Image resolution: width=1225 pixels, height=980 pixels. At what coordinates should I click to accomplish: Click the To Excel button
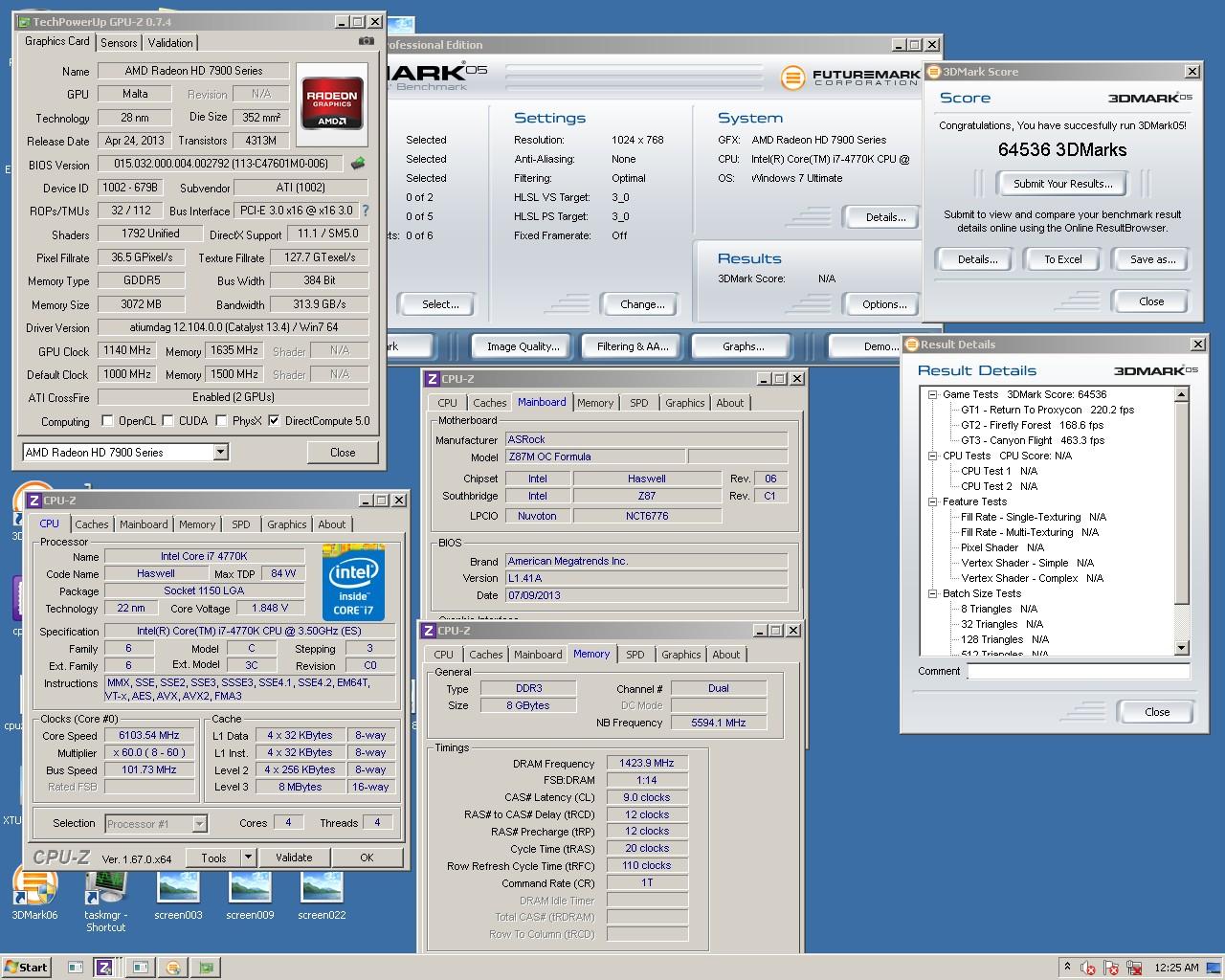tap(1062, 259)
